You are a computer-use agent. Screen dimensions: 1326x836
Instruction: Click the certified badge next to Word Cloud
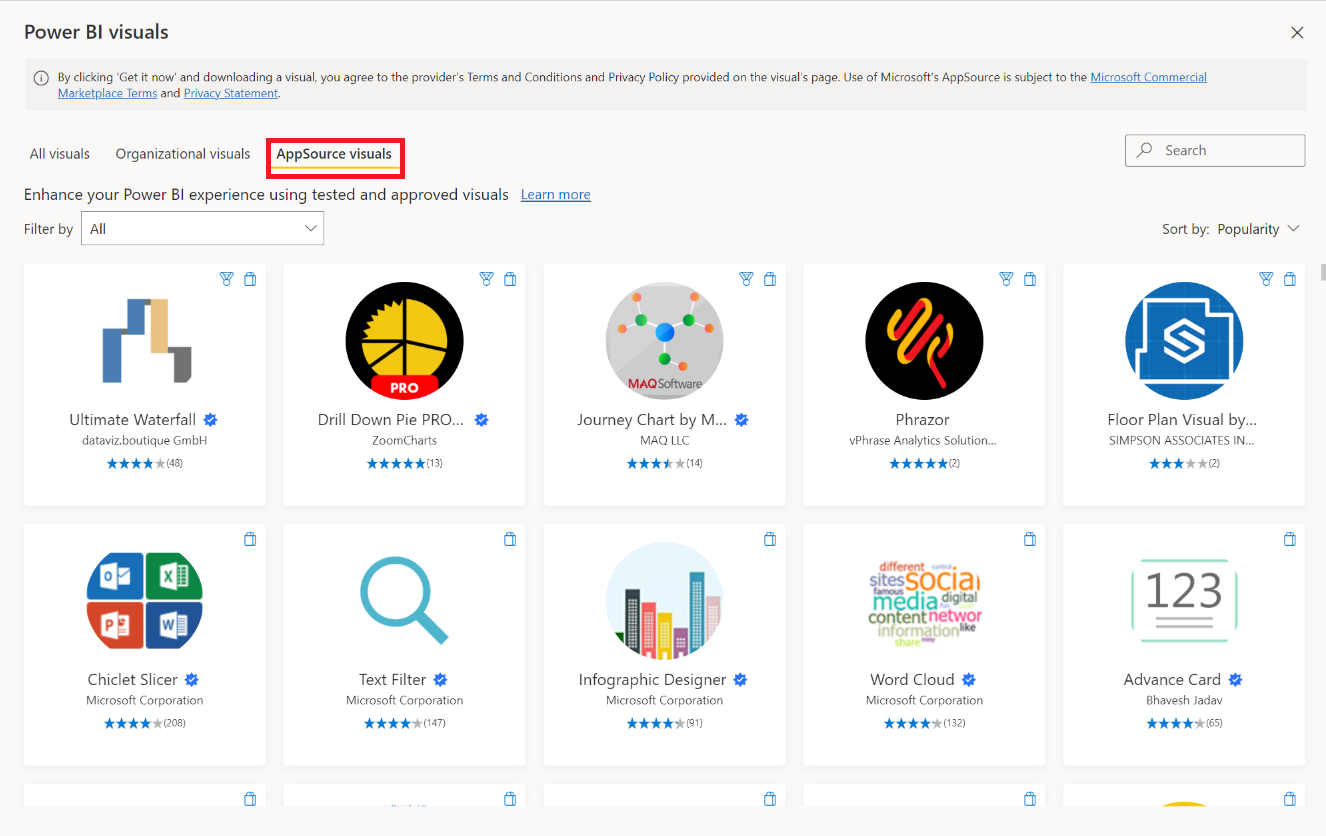(x=967, y=679)
